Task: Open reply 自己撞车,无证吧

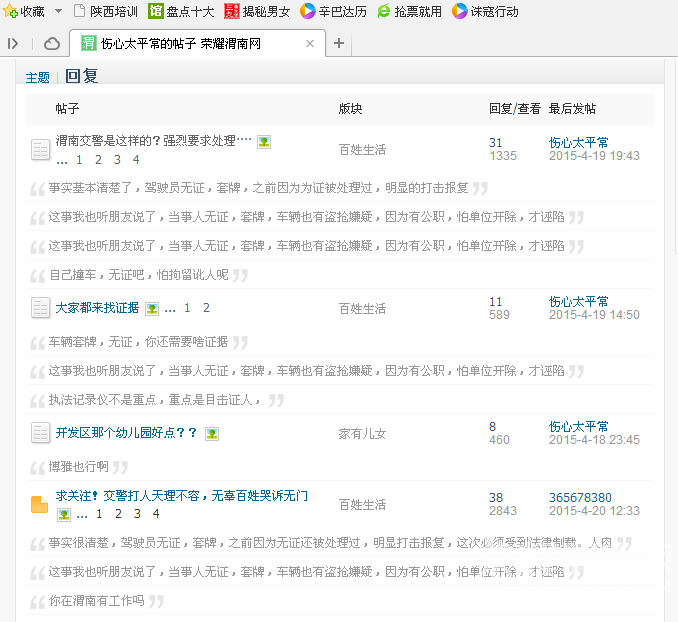Action: [x=138, y=275]
